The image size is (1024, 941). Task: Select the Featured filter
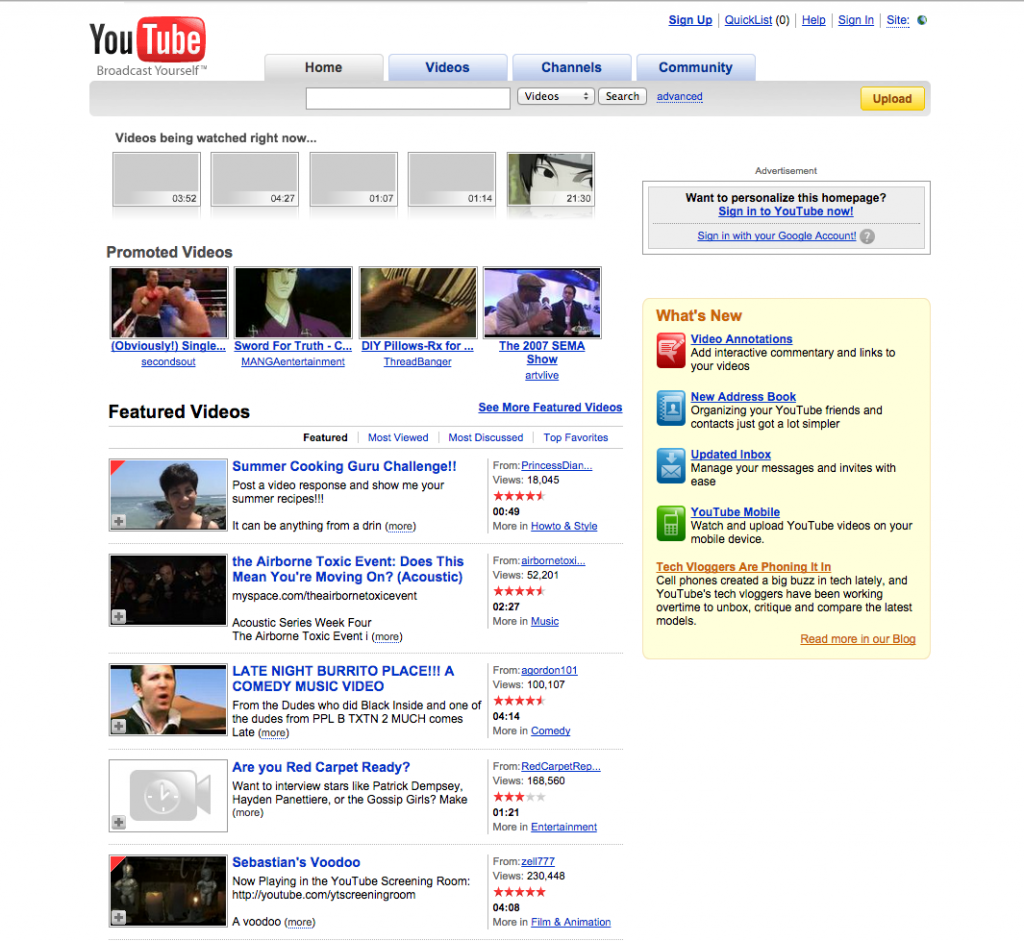click(325, 438)
